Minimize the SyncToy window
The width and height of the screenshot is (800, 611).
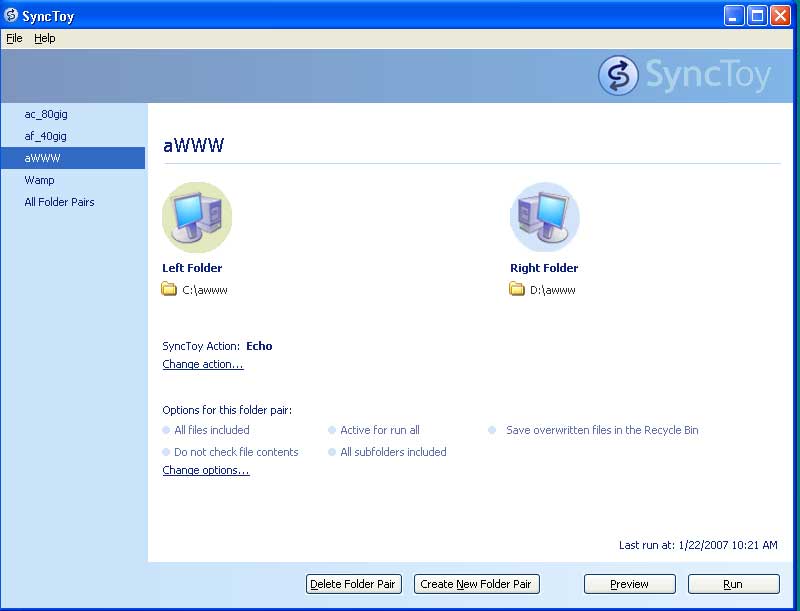734,16
